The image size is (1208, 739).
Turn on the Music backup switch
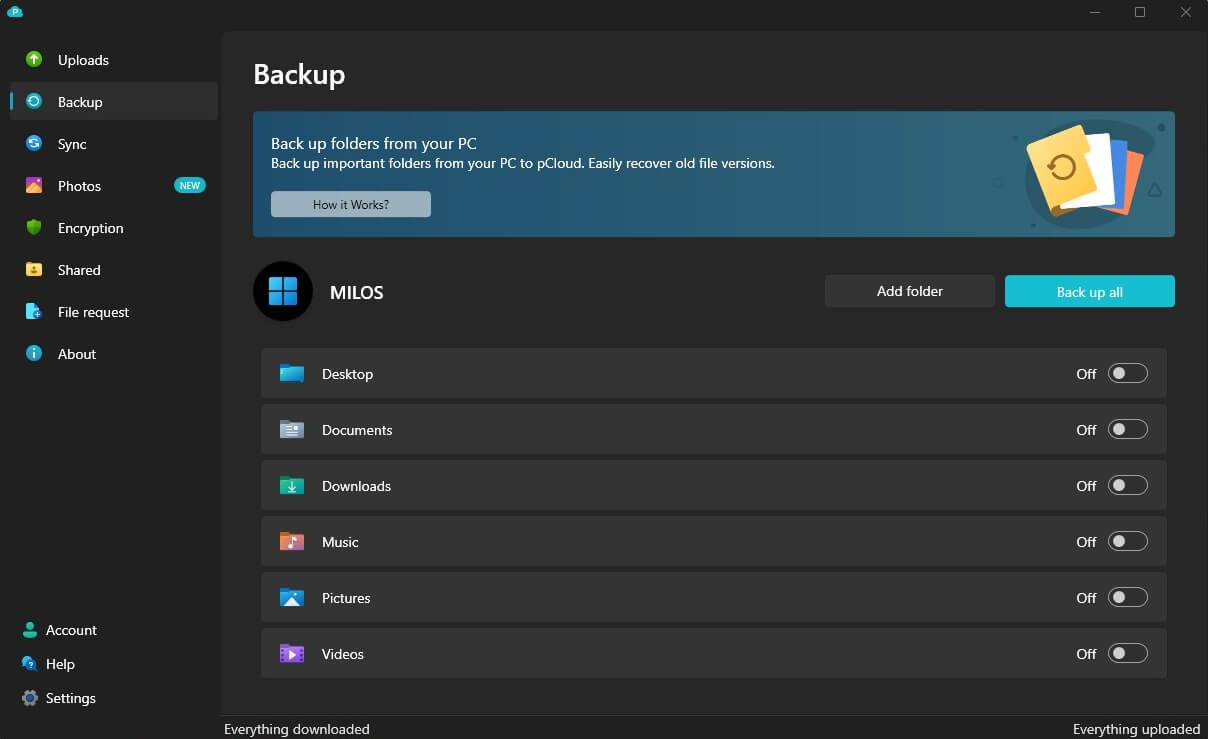[x=1127, y=541]
